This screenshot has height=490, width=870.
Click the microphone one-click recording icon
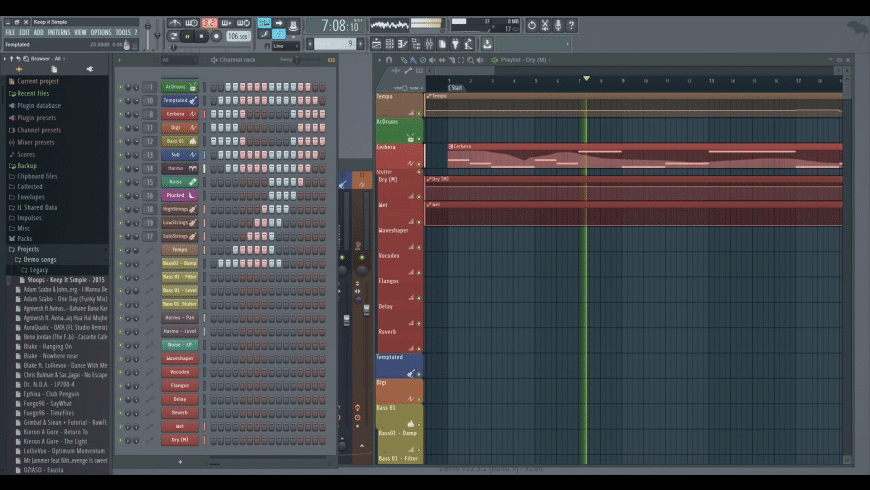(x=558, y=25)
